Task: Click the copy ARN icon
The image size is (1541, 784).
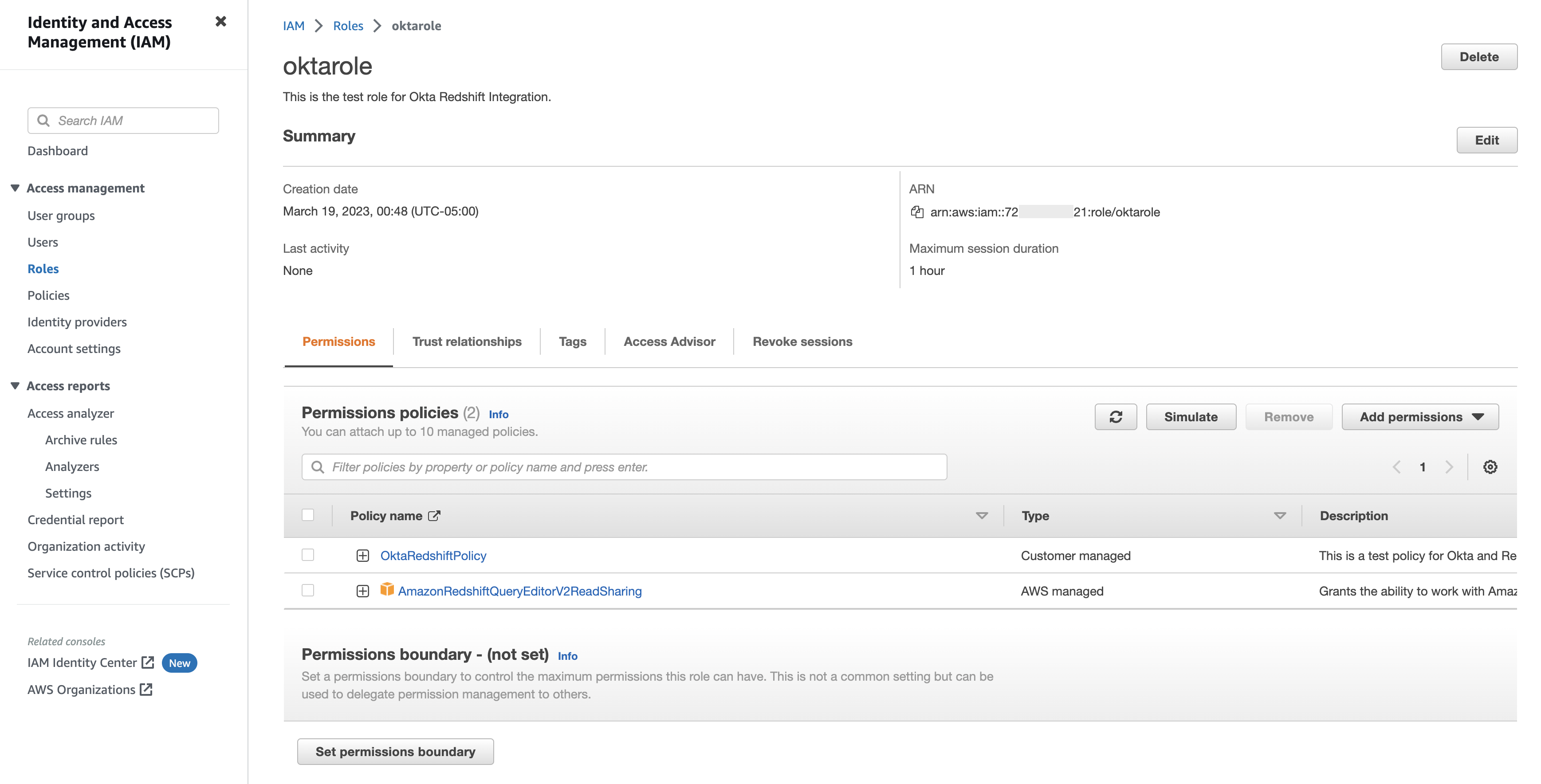Action: coord(916,212)
